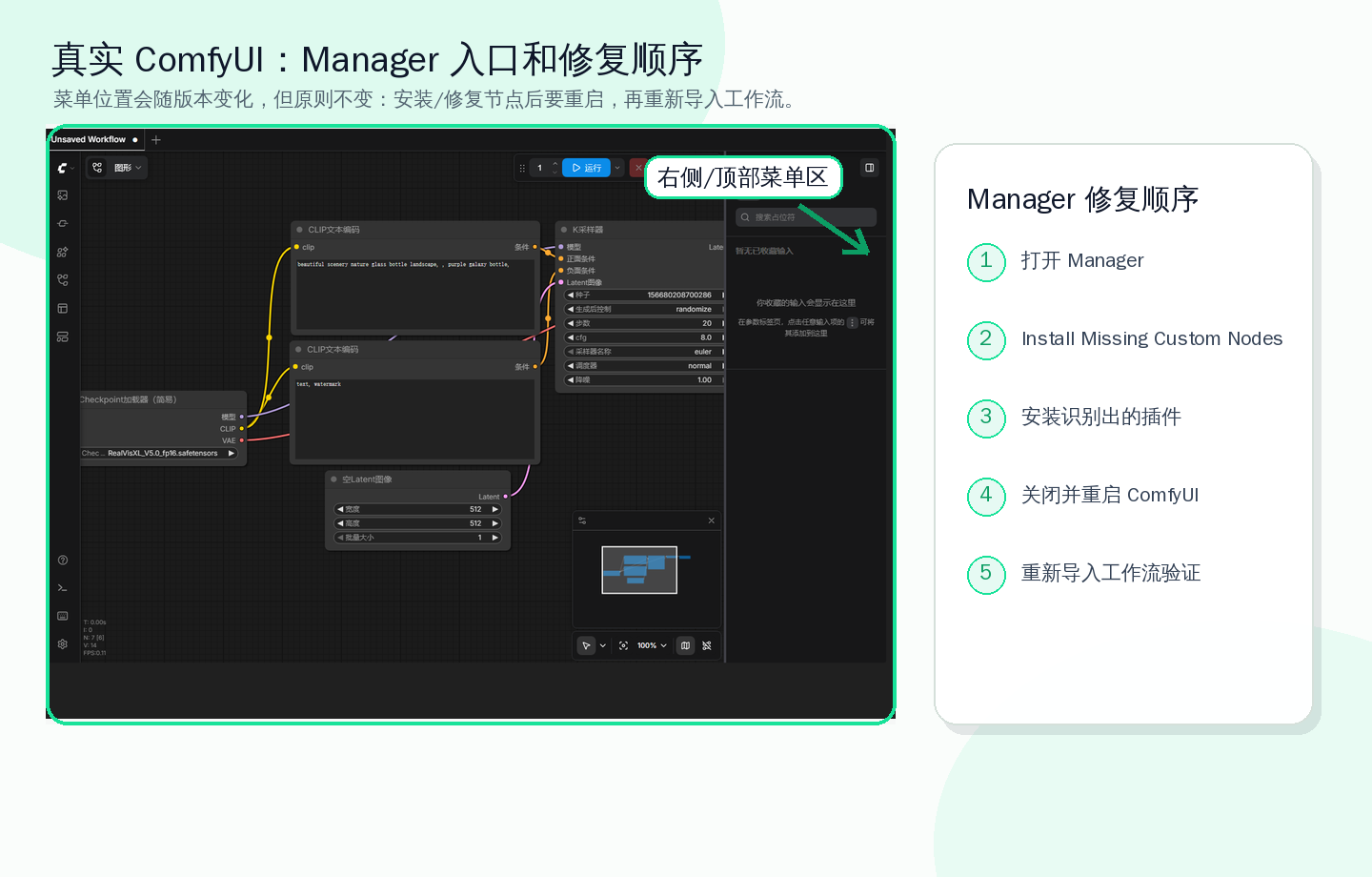The width and height of the screenshot is (1372, 877).
Task: Click the VAE output port on checkpoint node
Action: tap(242, 440)
